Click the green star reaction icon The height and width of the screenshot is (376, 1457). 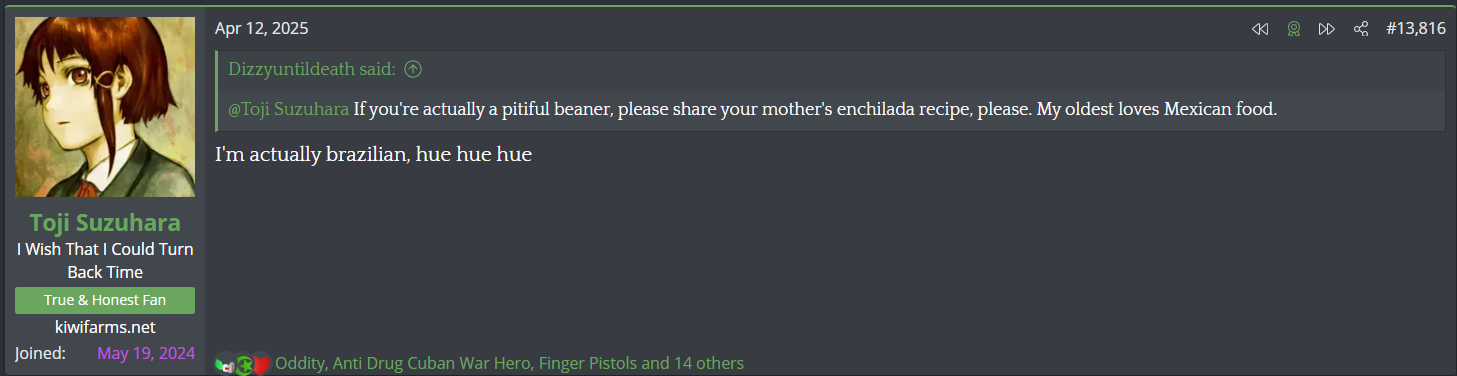click(x=243, y=364)
